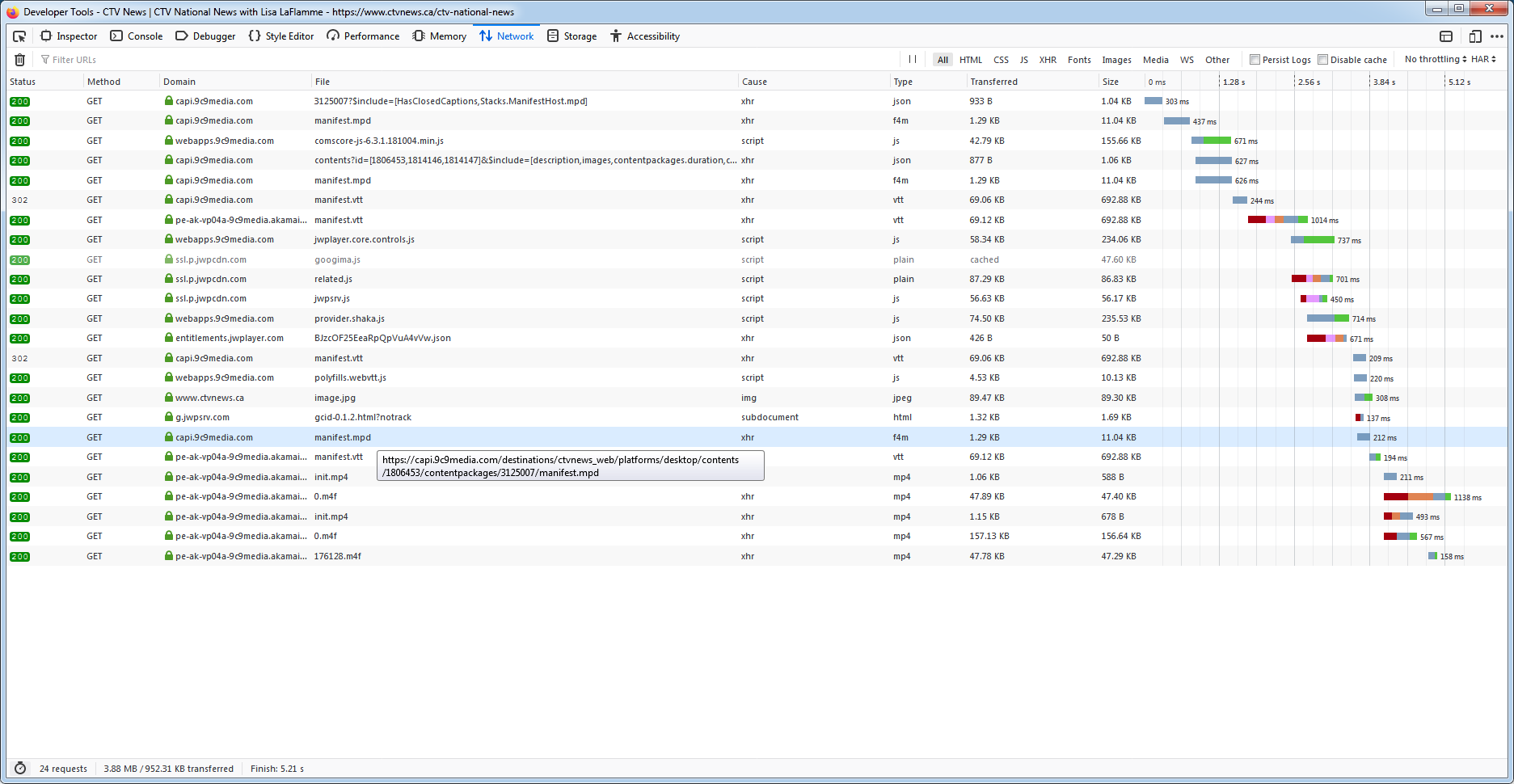This screenshot has width=1514, height=784.
Task: Click the 737 ms waterfall bar
Action: [x=1313, y=240]
